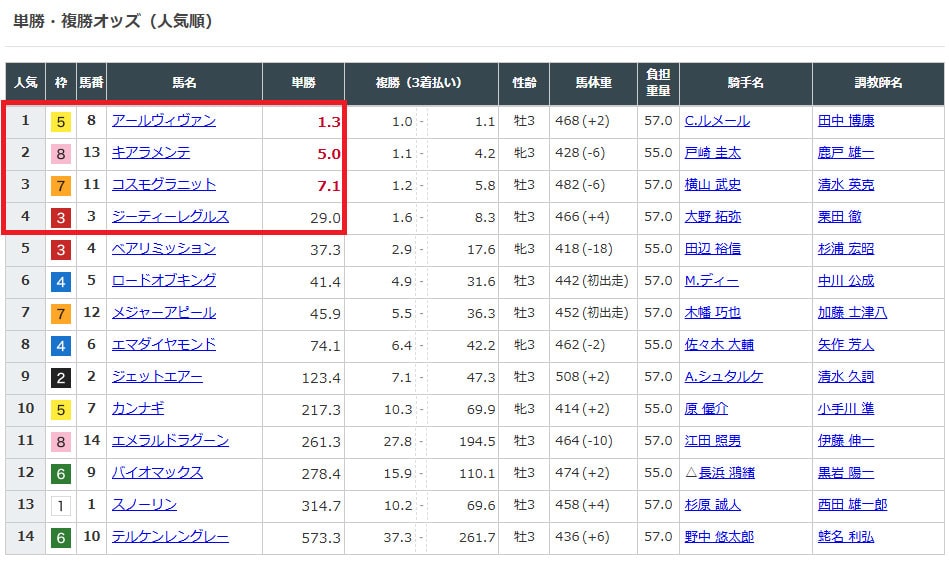Click the 単勝 column header
Image resolution: width=949 pixels, height=563 pixels.
click(303, 83)
